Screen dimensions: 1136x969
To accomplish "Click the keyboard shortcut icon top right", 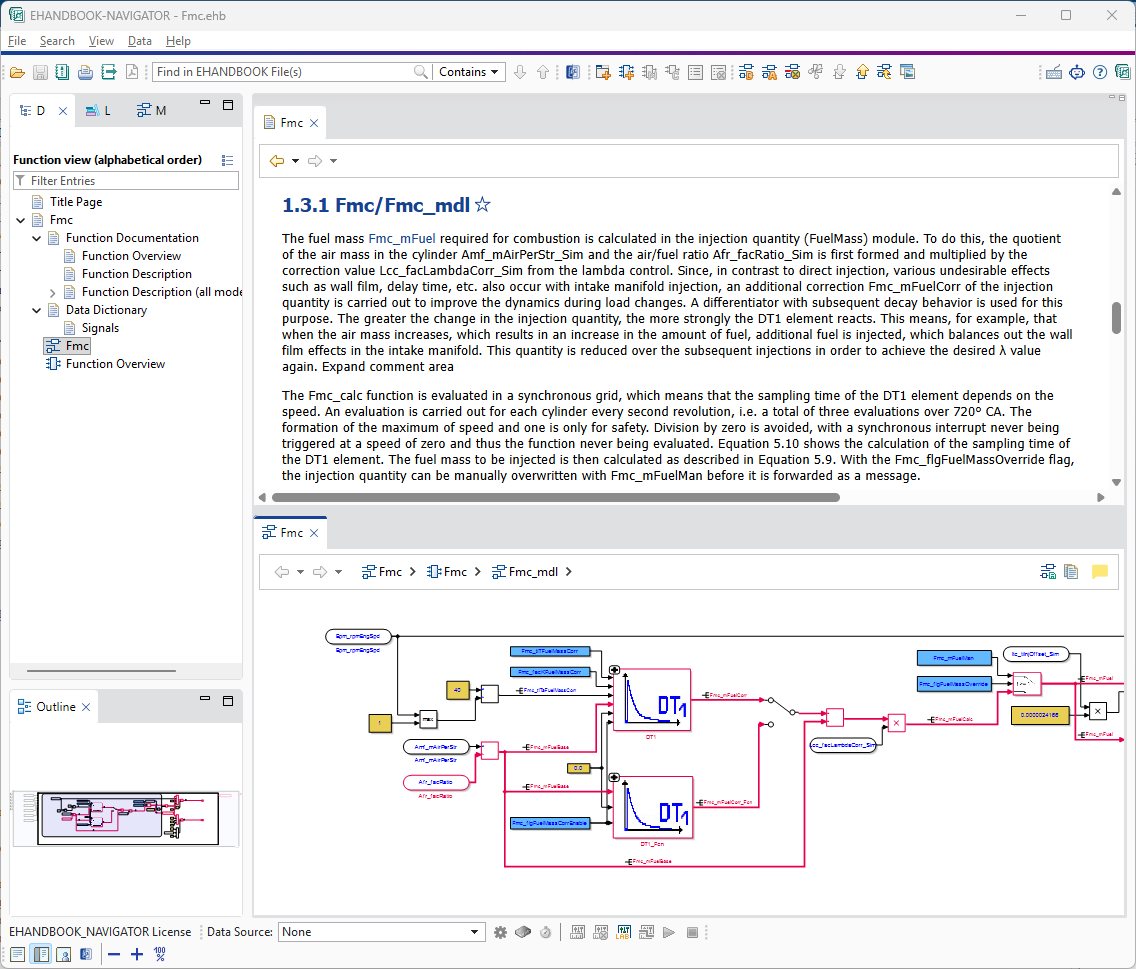I will [x=1053, y=72].
